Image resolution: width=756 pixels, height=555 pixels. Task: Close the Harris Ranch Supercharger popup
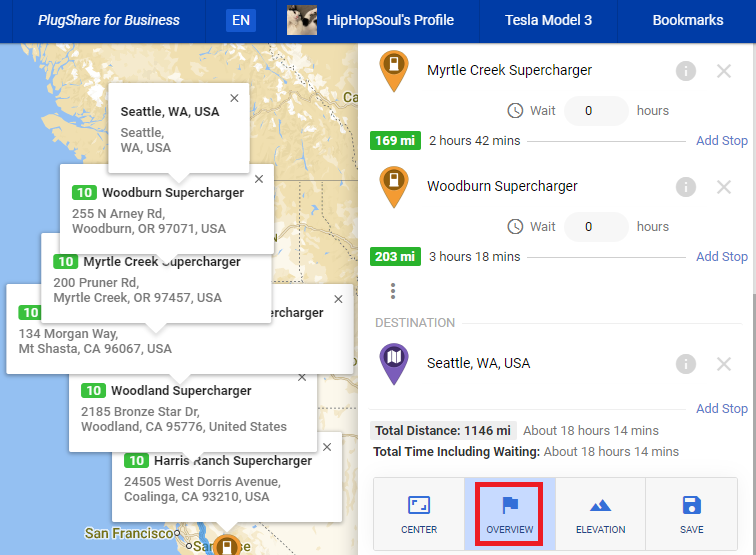tap(327, 447)
